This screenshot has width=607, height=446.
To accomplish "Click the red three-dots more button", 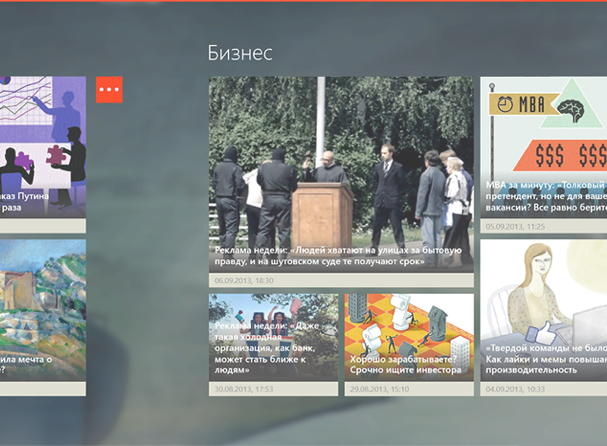I will (109, 90).
